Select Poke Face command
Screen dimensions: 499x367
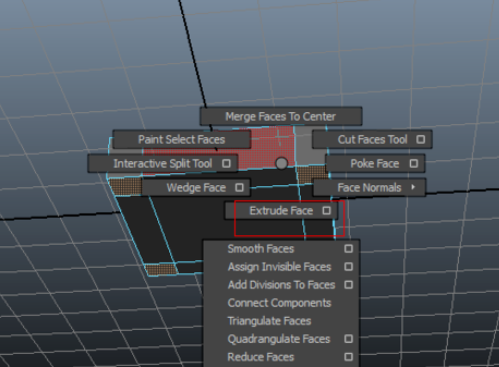(x=375, y=163)
